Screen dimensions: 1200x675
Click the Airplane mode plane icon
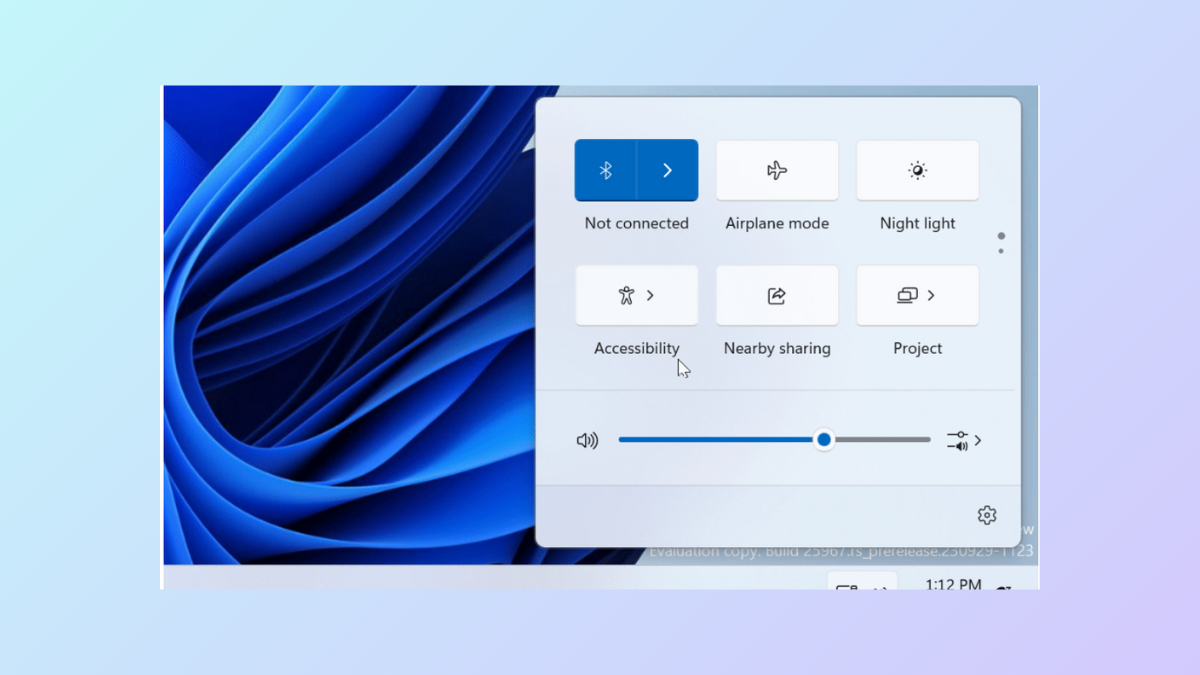click(777, 170)
